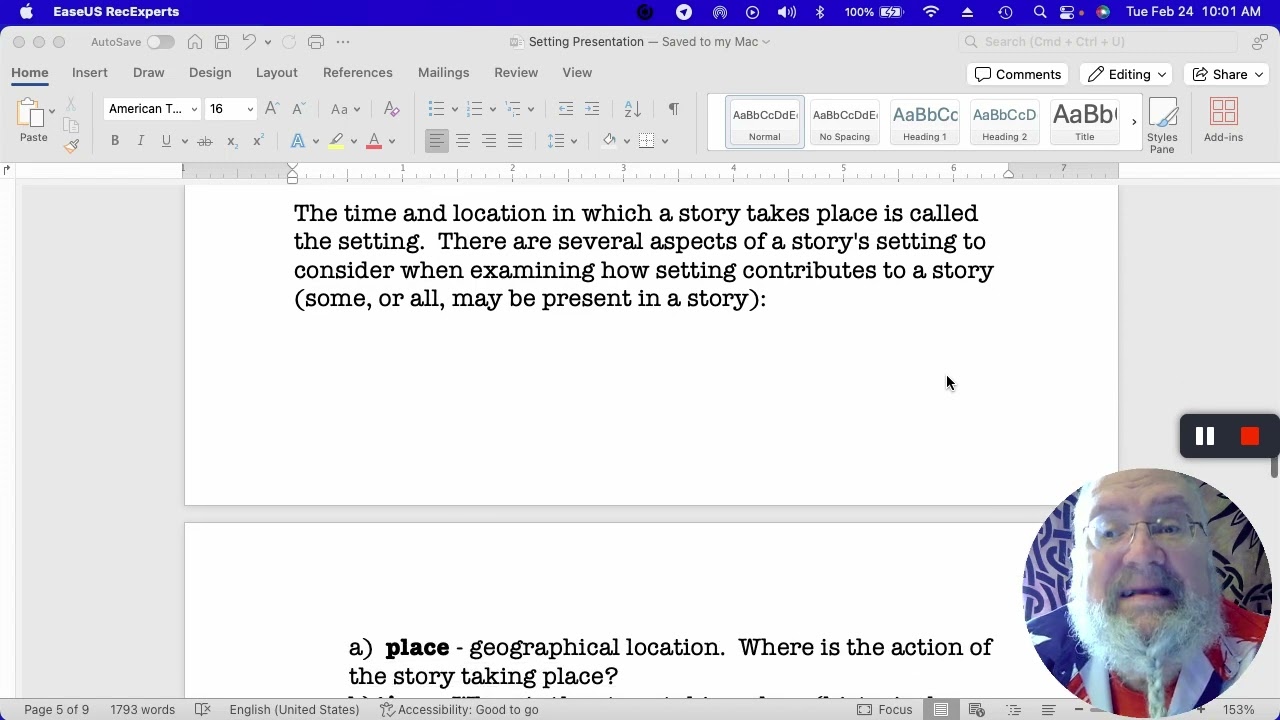
Task: Click the Share button
Action: click(1227, 74)
